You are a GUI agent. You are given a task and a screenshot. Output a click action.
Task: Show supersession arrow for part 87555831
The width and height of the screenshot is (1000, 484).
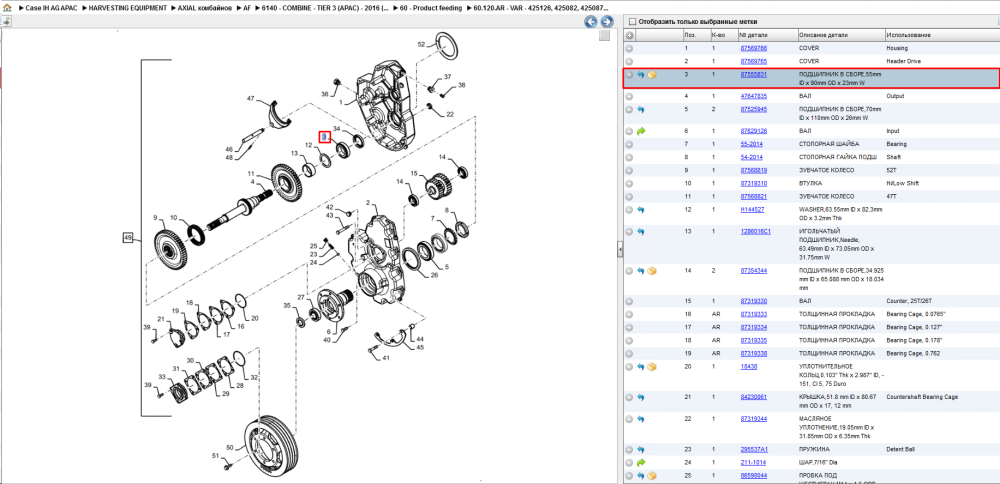pyautogui.click(x=641, y=75)
